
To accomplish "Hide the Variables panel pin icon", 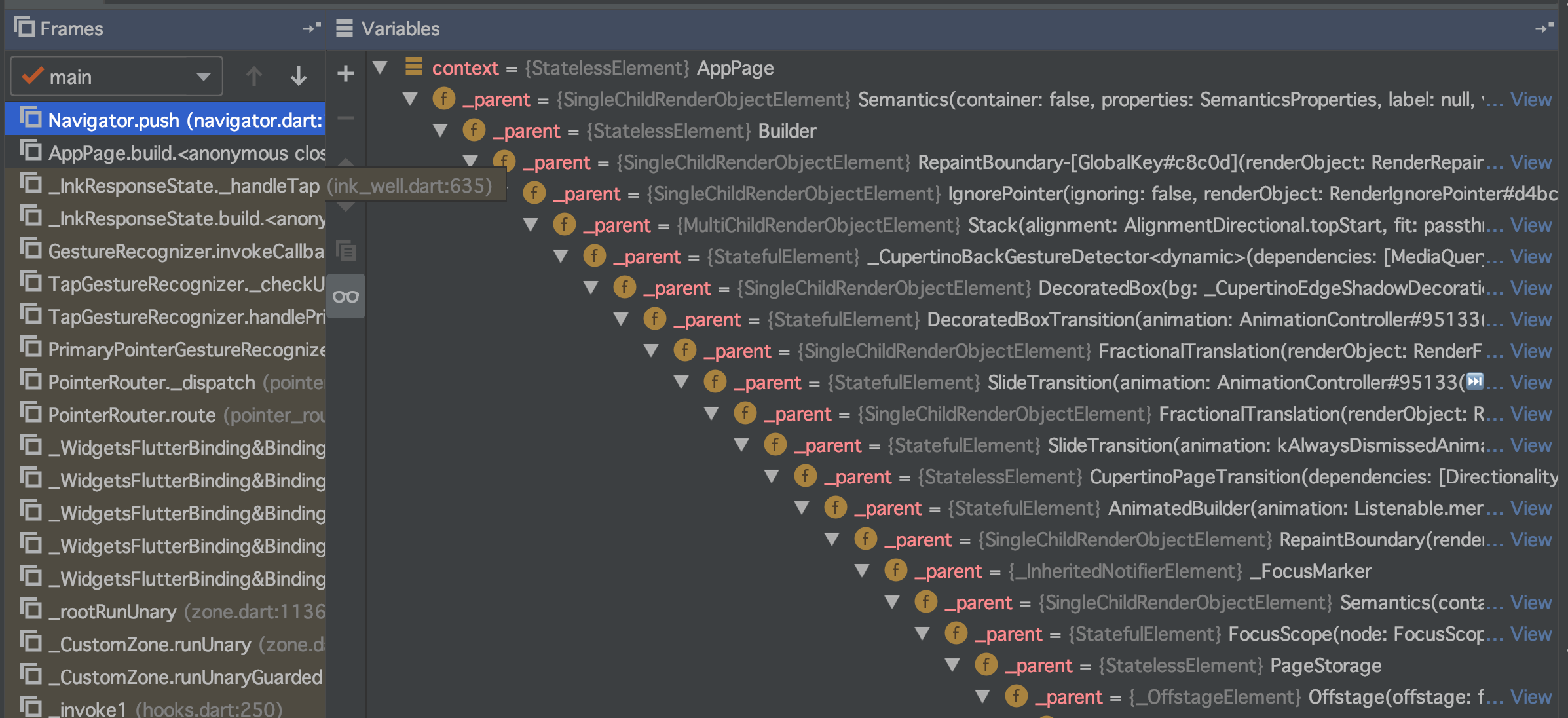I will pyautogui.click(x=1543, y=28).
